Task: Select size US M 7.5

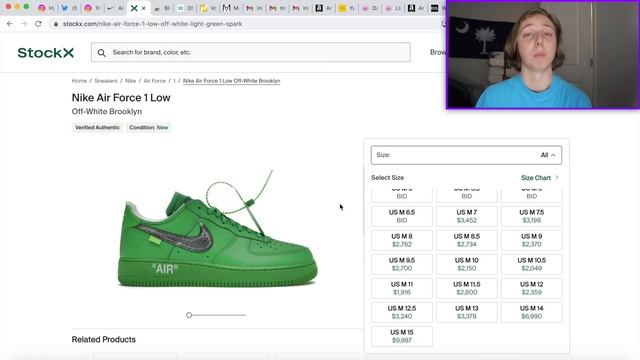Action: (x=531, y=216)
